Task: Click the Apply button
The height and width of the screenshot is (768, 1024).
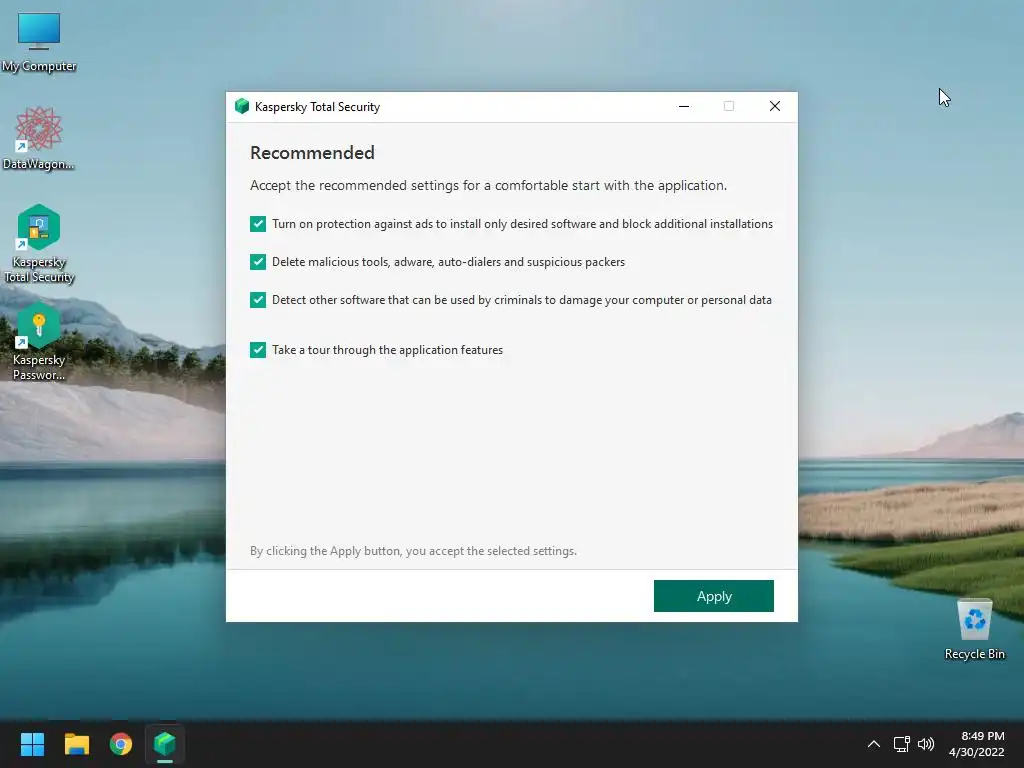Action: click(714, 596)
